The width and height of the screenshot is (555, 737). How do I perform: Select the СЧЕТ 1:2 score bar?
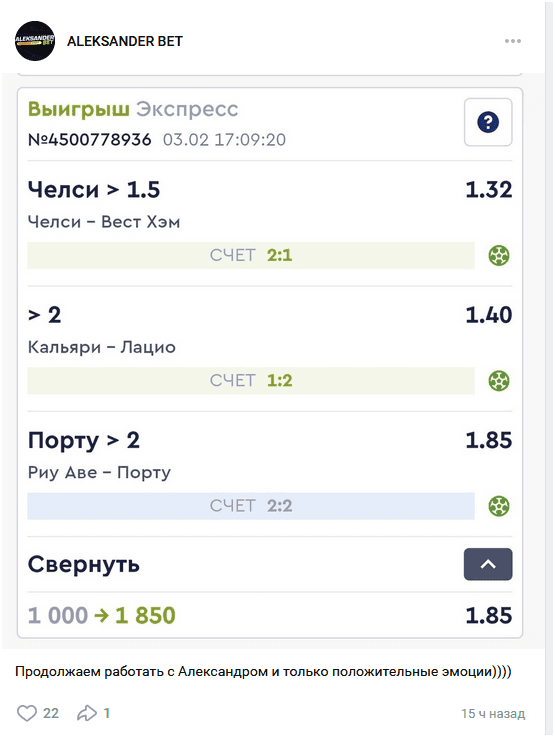pos(251,380)
